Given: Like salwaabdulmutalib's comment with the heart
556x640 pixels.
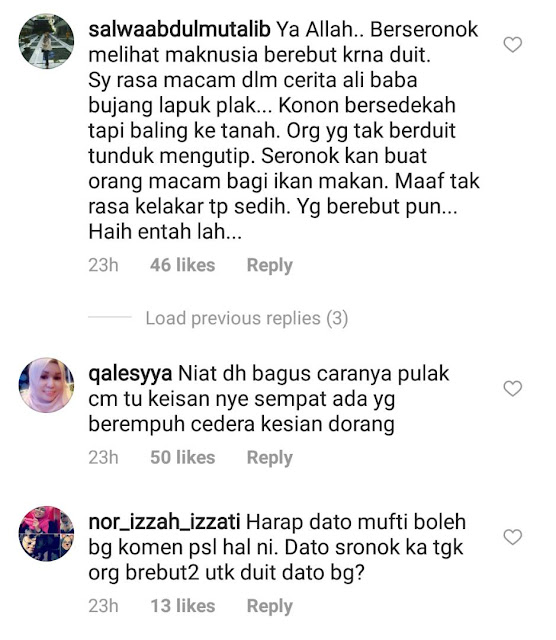Looking at the screenshot, I should coord(512,44).
